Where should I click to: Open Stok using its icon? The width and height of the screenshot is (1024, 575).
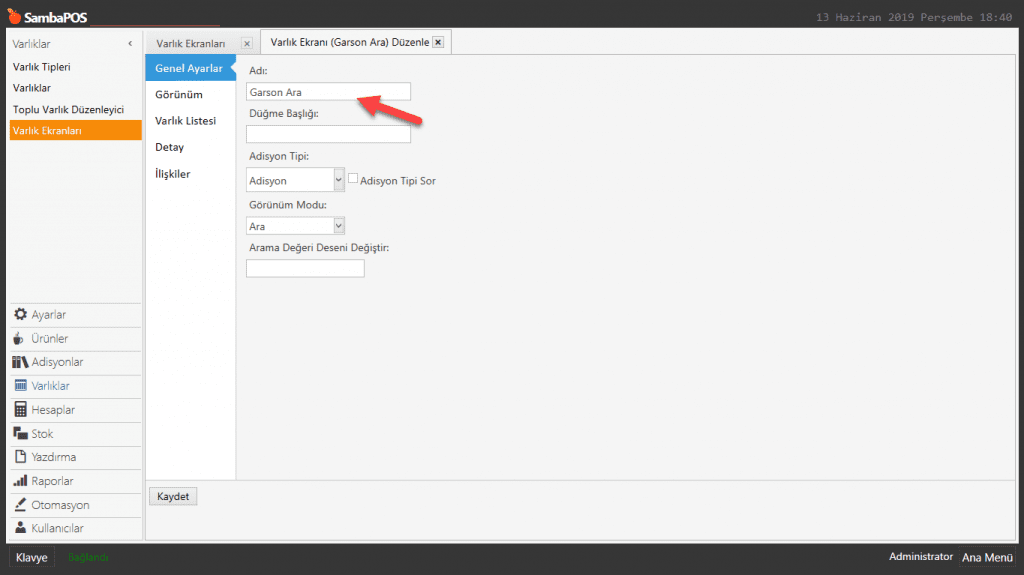20,434
